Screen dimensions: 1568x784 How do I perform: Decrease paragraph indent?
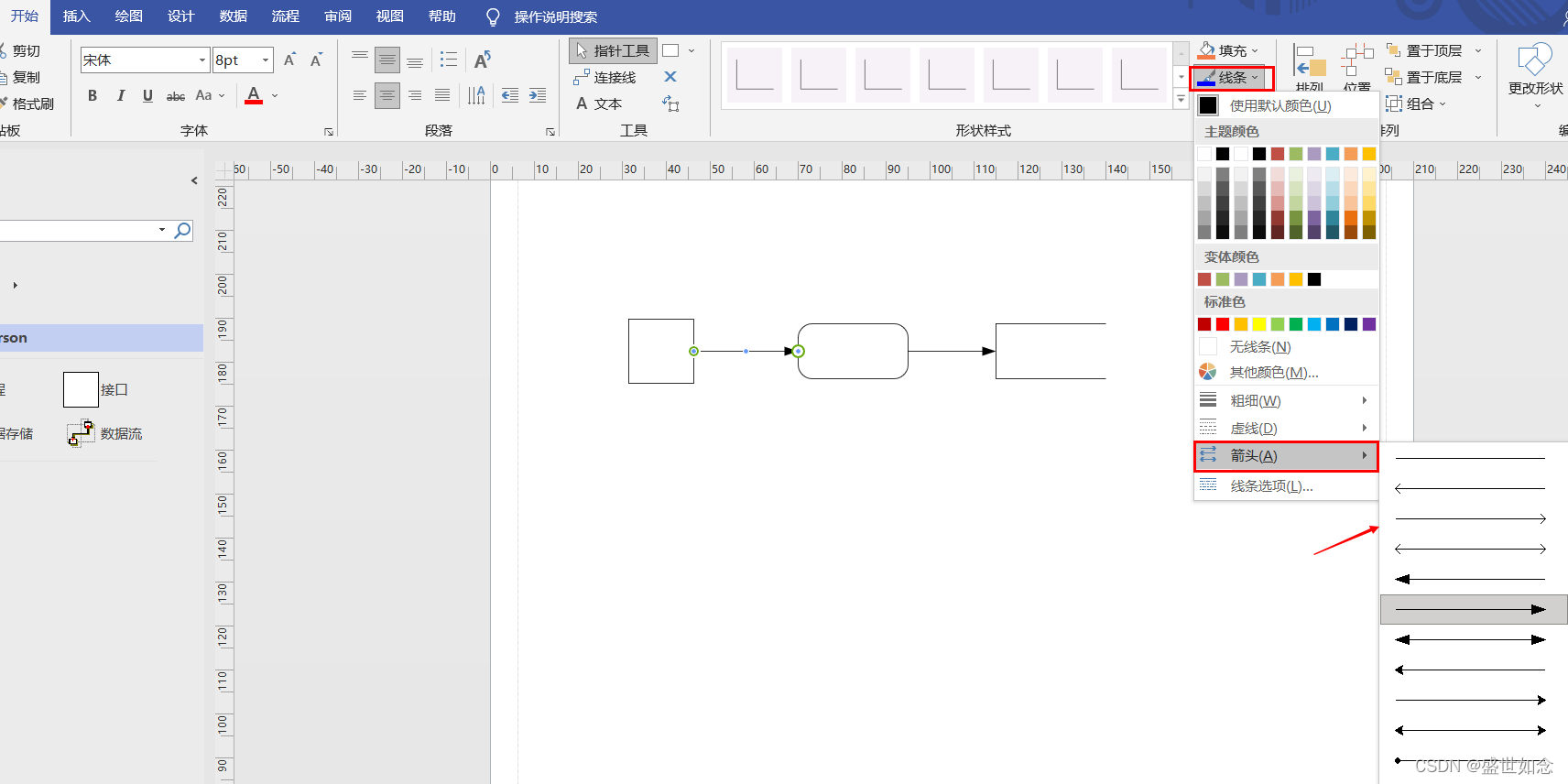(x=510, y=95)
